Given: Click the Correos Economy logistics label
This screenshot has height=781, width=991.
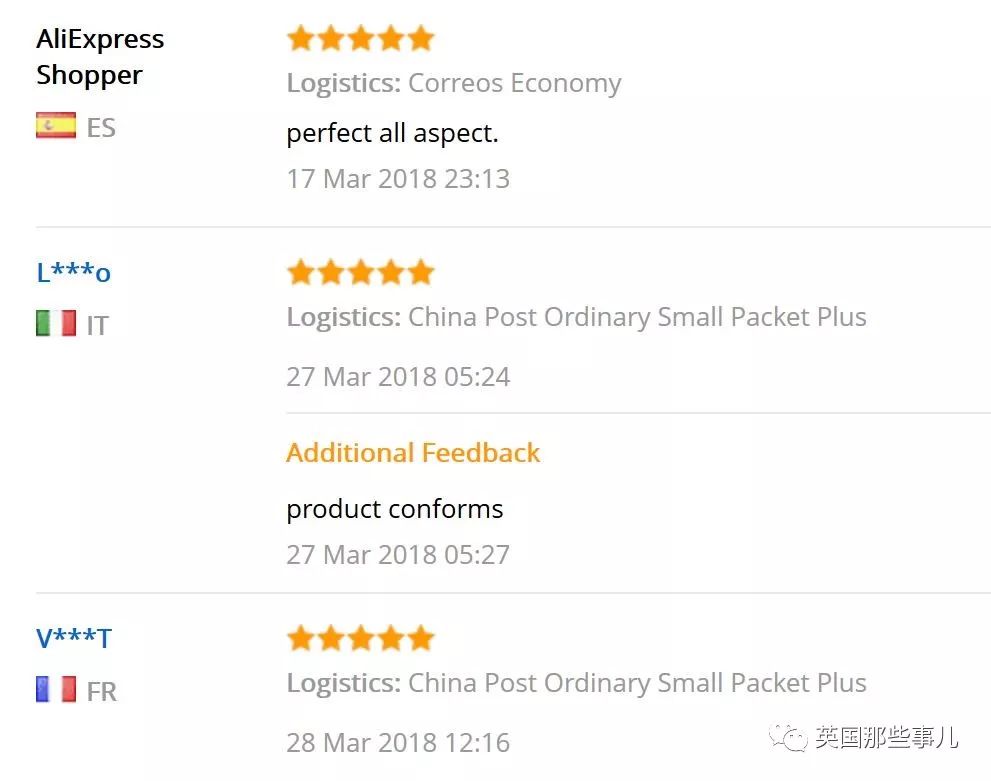Looking at the screenshot, I should tap(454, 83).
